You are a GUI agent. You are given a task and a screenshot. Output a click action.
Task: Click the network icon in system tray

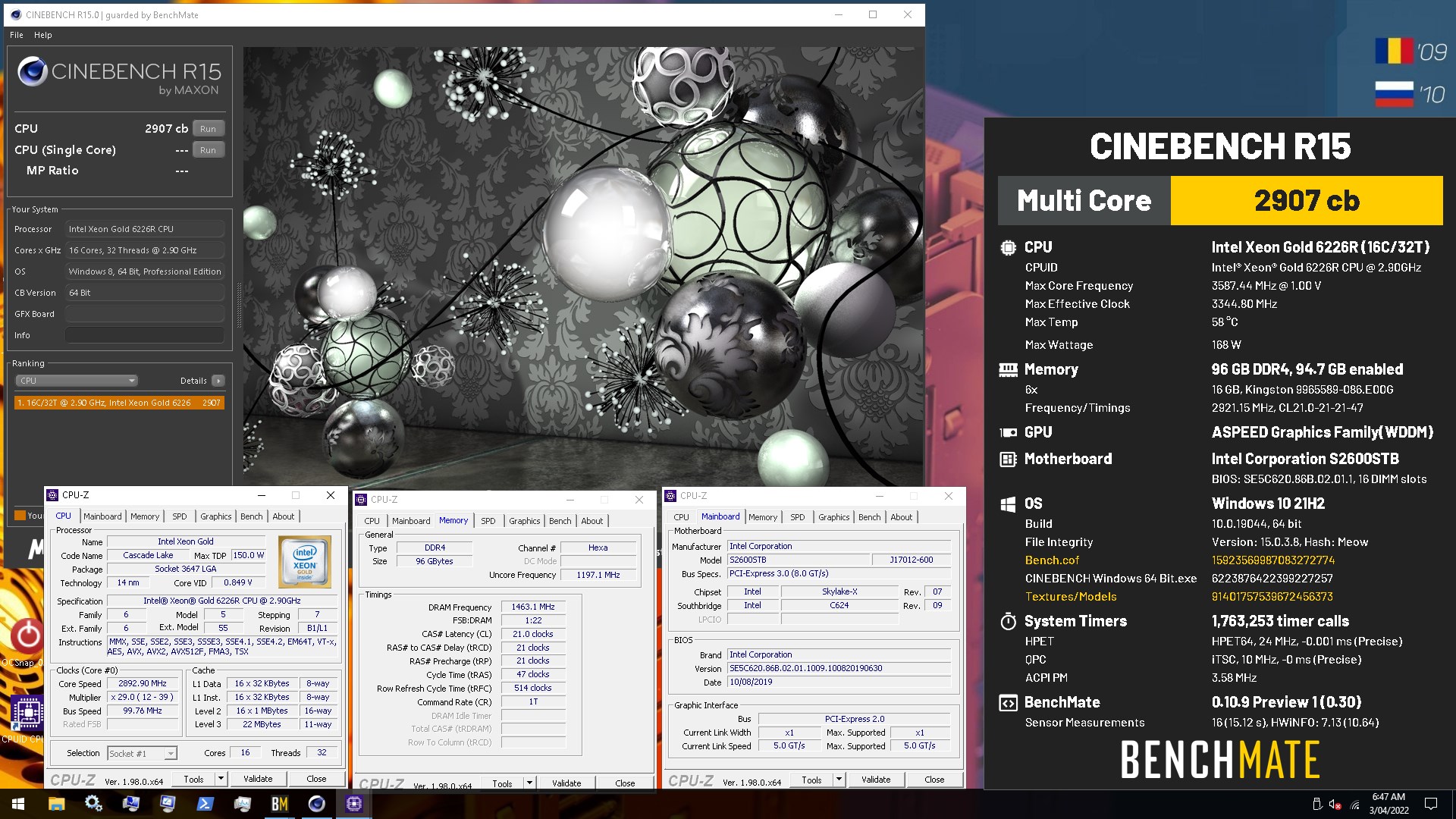[1355, 805]
